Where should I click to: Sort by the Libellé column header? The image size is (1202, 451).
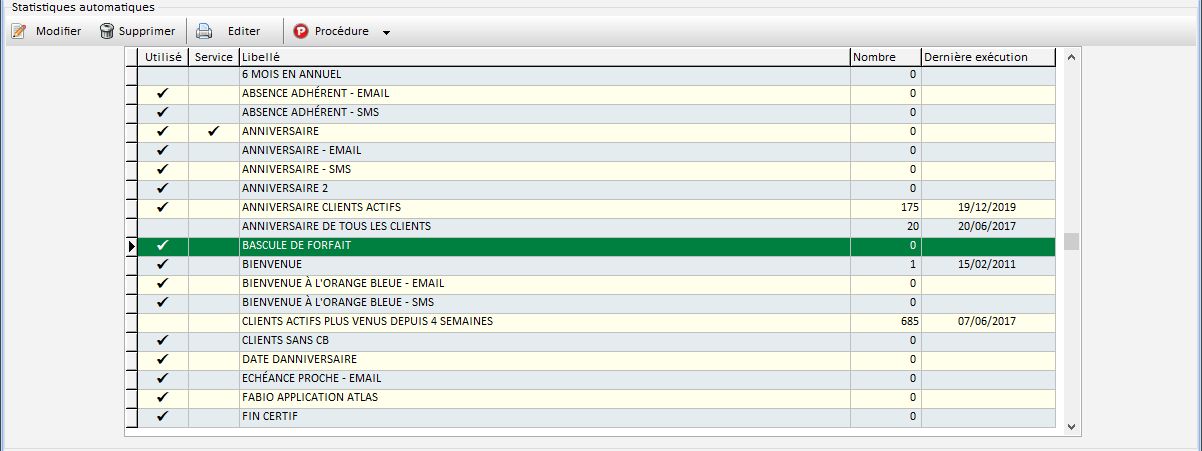coord(543,57)
